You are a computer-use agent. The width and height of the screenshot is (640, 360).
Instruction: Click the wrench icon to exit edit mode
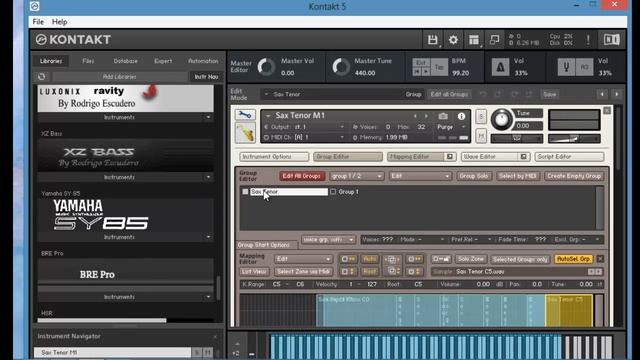click(245, 115)
